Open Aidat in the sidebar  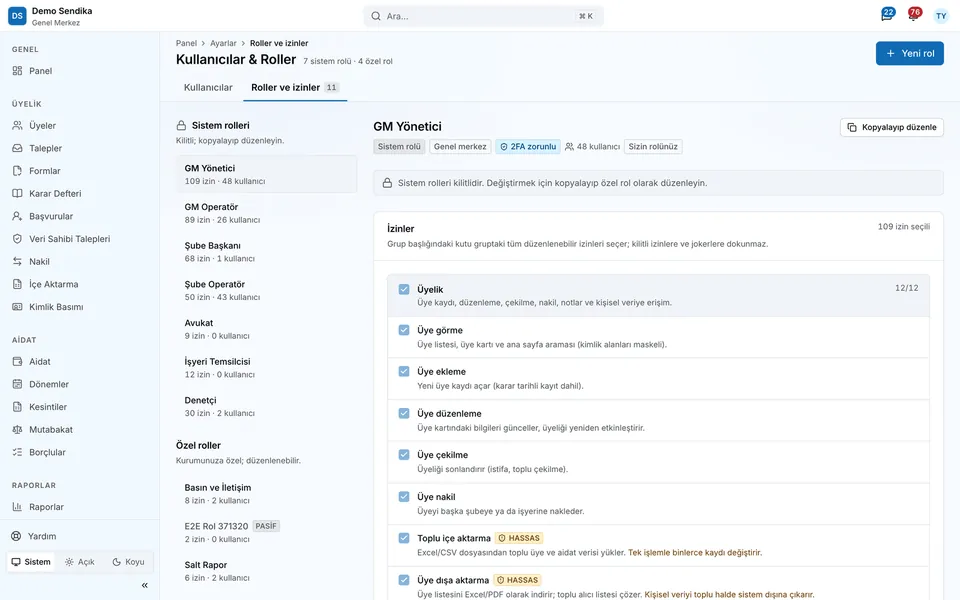80,362
